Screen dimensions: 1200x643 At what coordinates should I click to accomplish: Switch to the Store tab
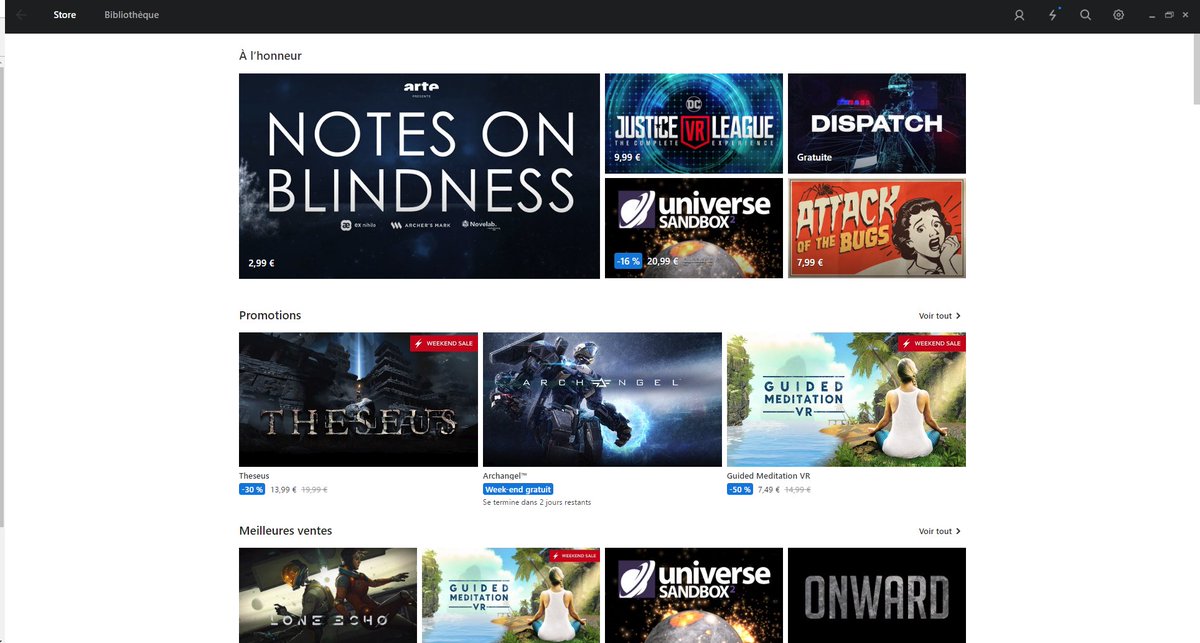click(x=65, y=15)
